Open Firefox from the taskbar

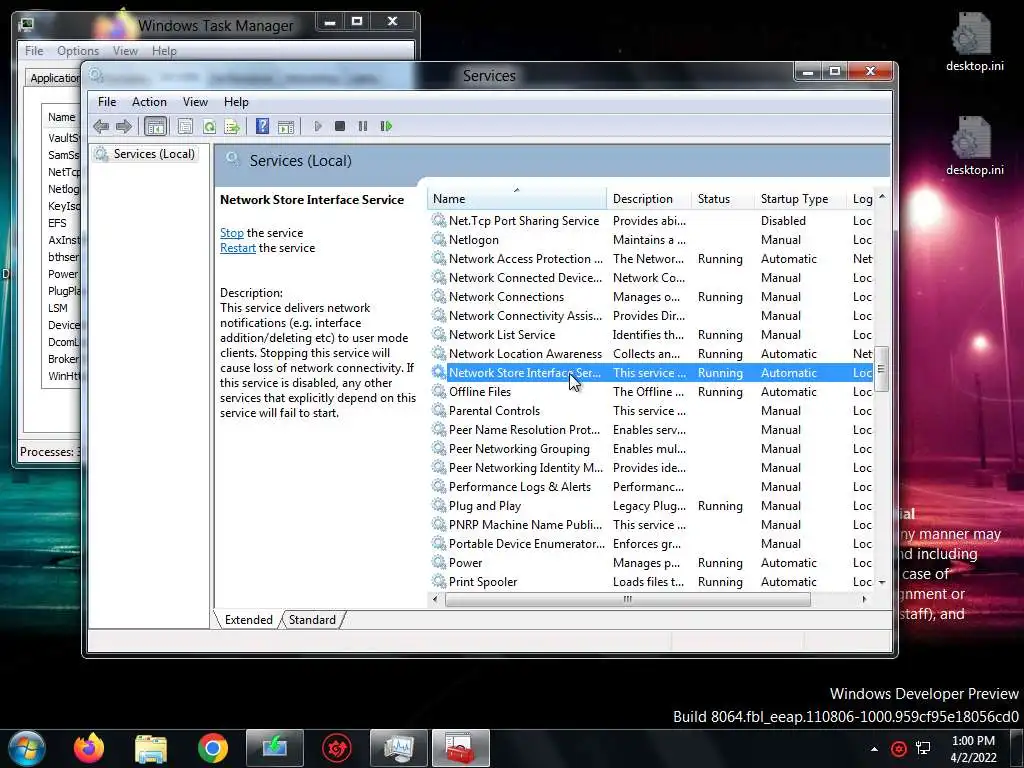click(89, 748)
